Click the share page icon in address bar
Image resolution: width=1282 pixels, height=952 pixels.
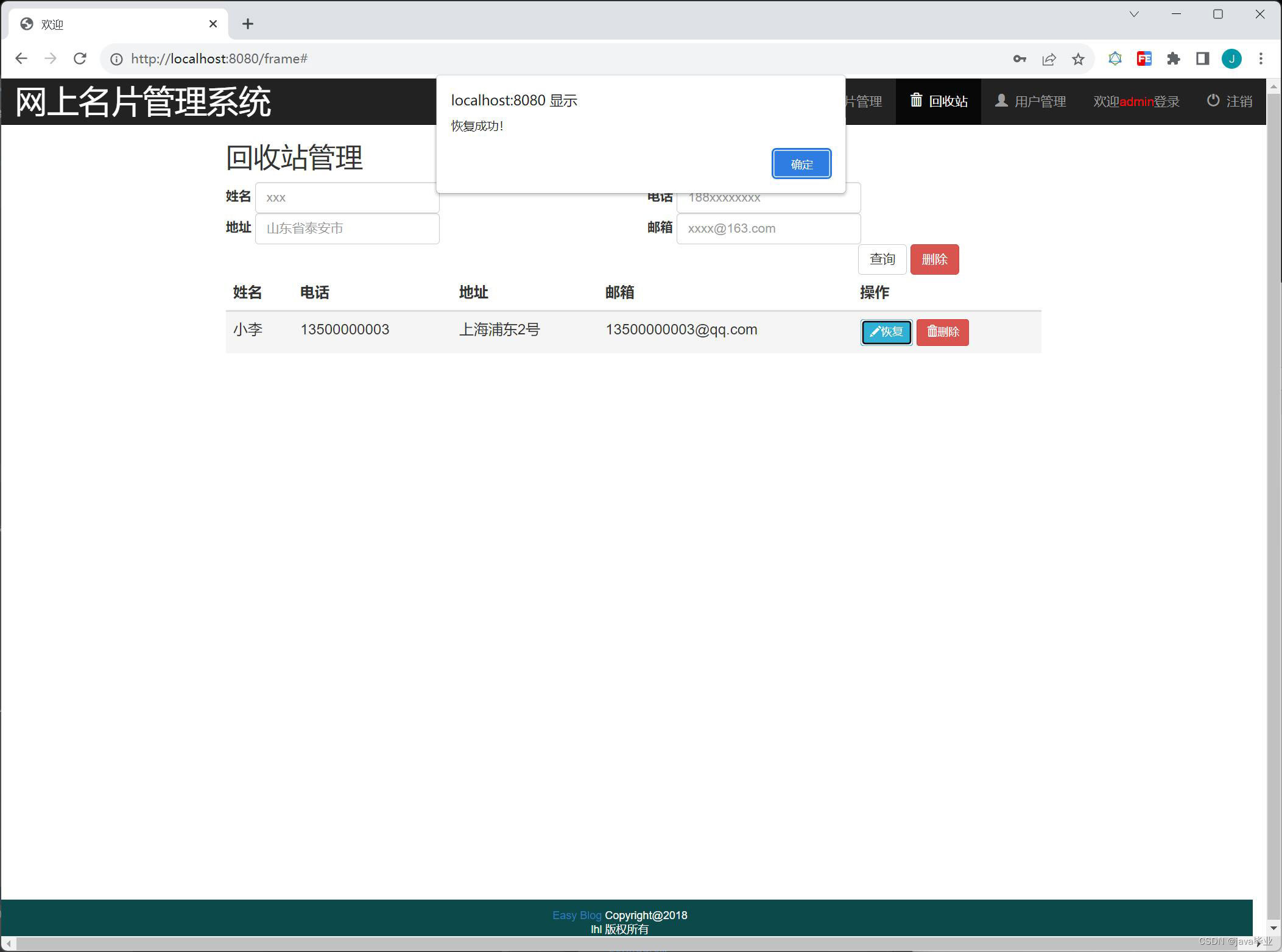(x=1049, y=59)
